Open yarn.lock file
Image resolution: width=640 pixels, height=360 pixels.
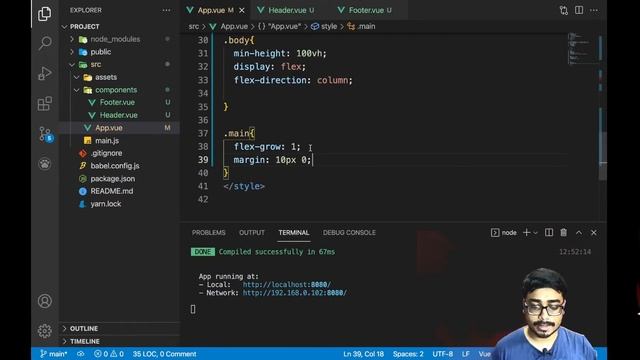(106, 204)
